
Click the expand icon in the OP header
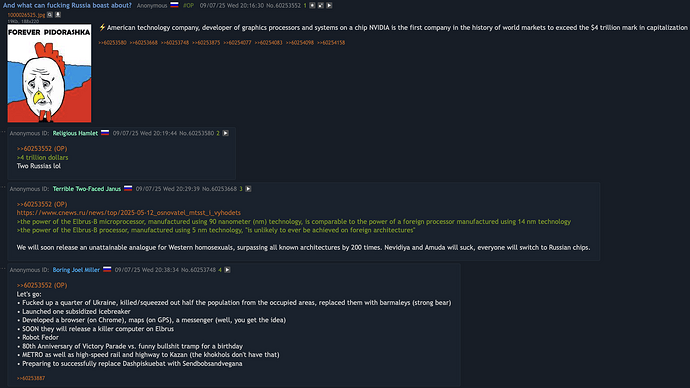coord(320,5)
